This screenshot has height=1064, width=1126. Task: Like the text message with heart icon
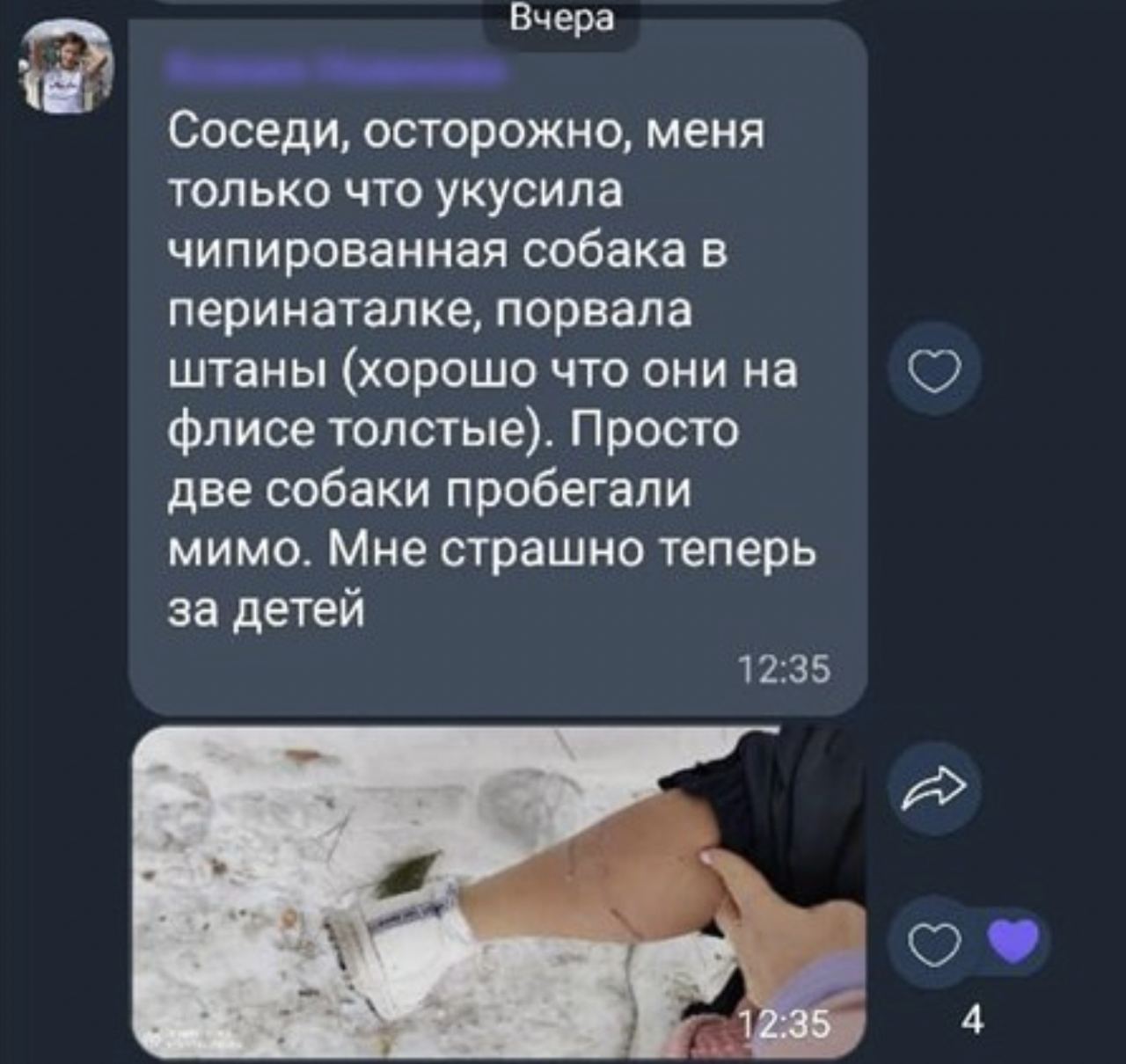[936, 369]
